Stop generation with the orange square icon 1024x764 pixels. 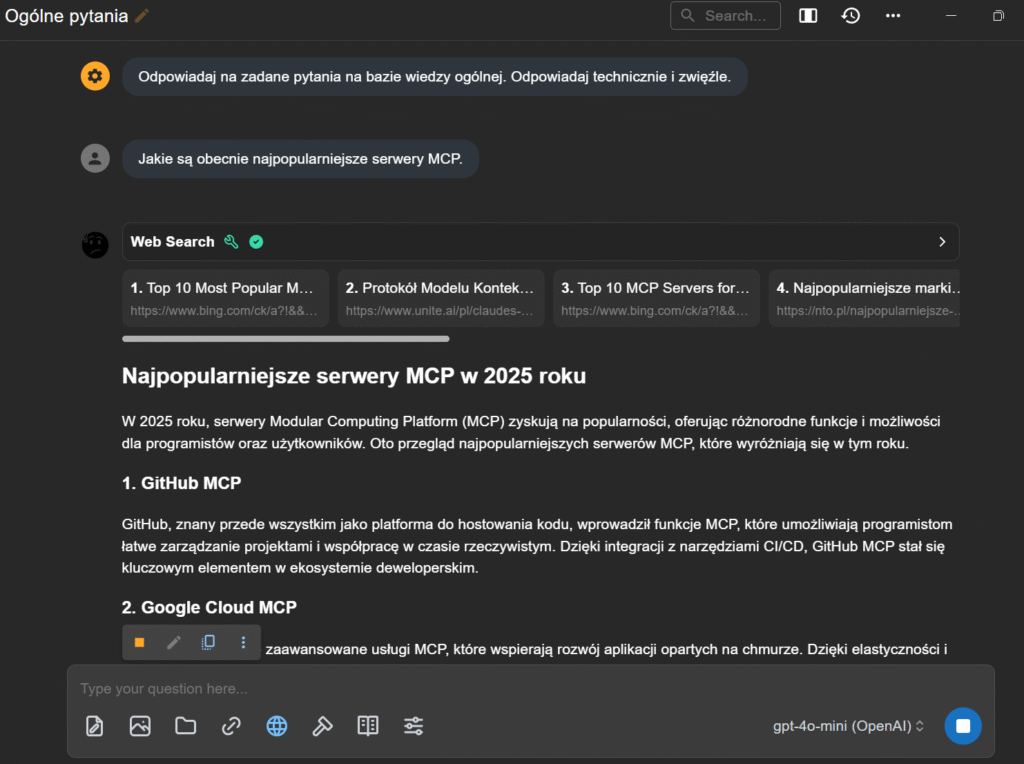[139, 643]
